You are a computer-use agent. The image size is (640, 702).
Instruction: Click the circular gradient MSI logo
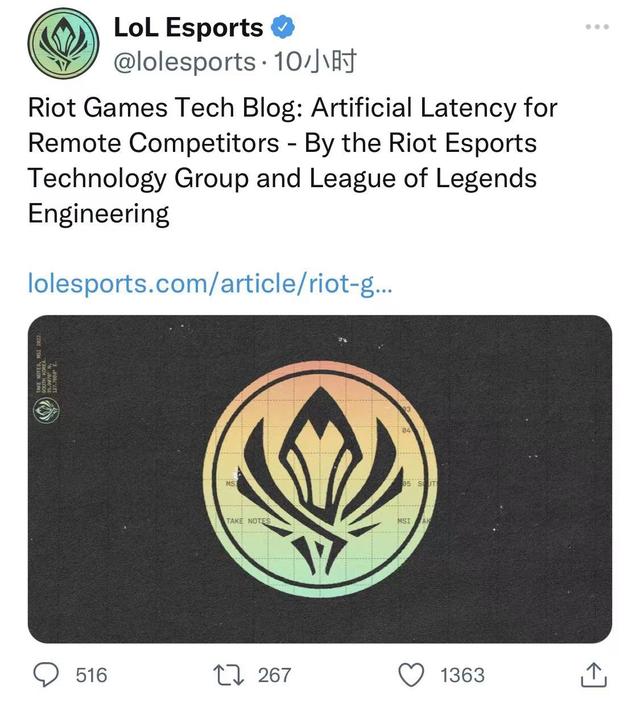point(319,478)
